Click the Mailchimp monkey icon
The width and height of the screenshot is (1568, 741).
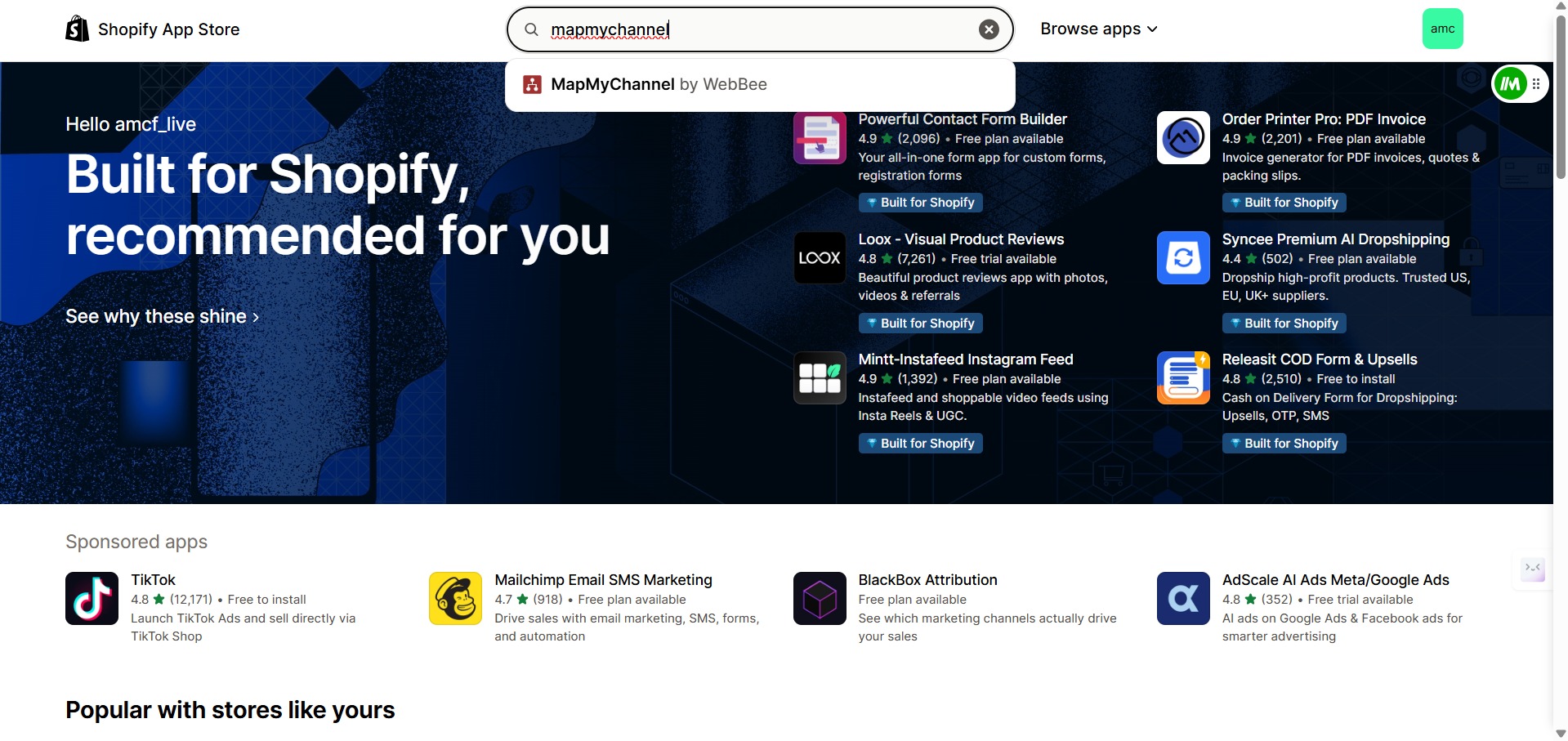[455, 598]
